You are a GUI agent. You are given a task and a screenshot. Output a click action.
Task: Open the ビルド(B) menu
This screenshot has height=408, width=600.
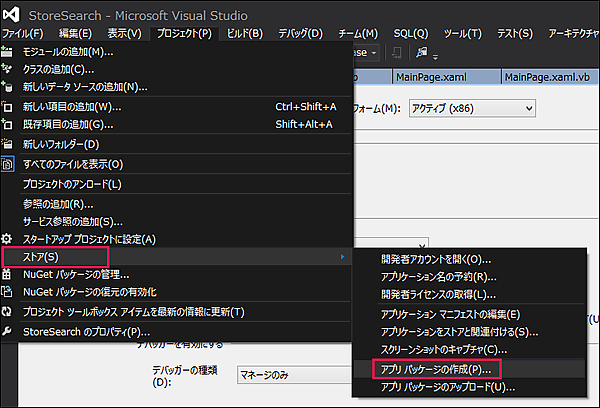tap(245, 33)
